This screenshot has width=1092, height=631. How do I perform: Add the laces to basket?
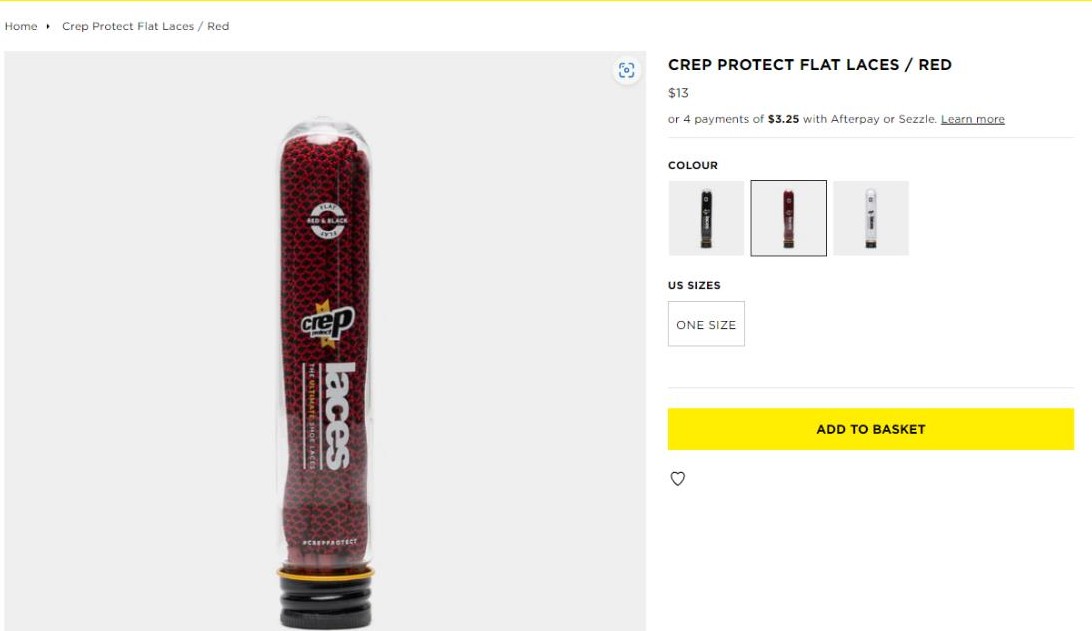tap(871, 429)
